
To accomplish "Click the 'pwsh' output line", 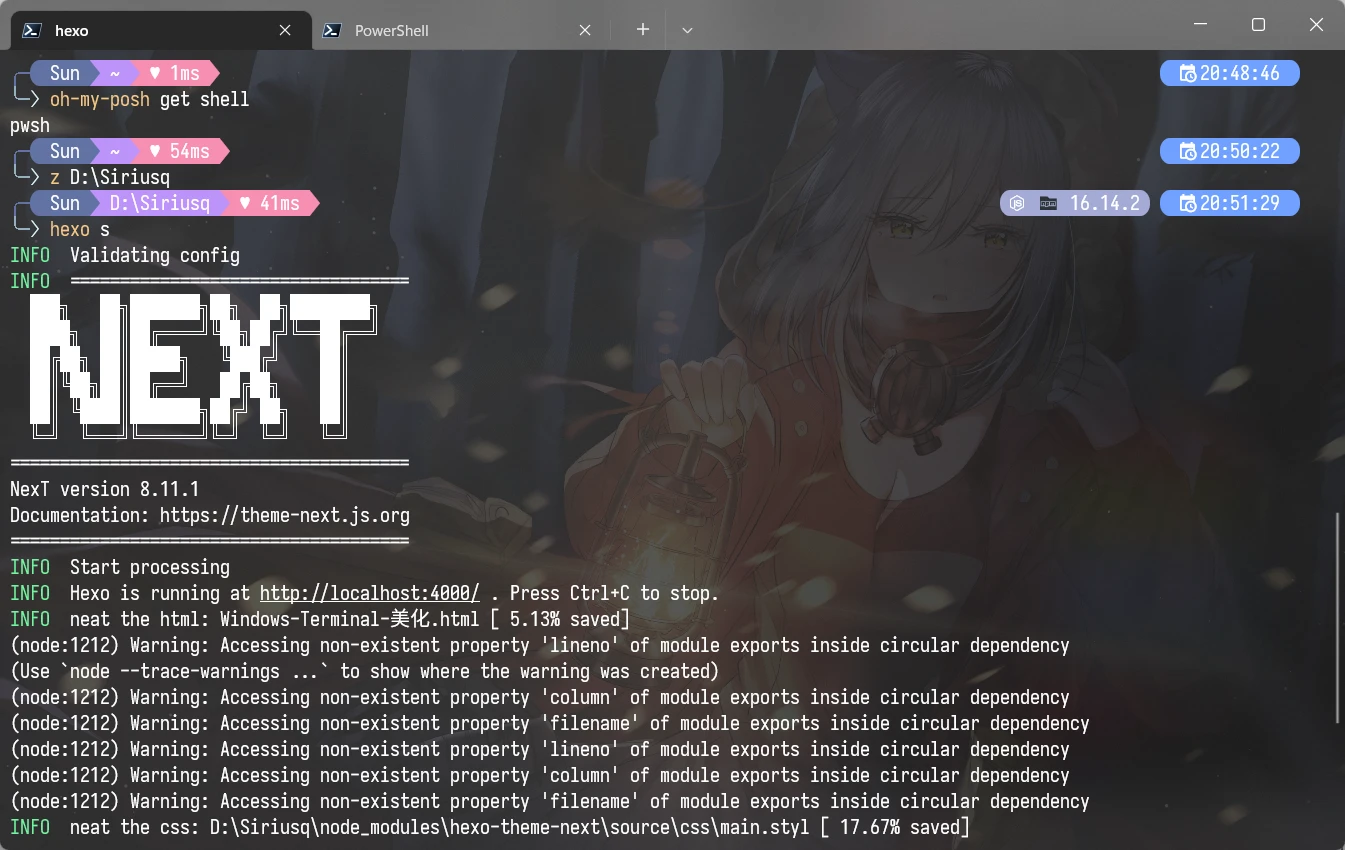I will (30, 125).
